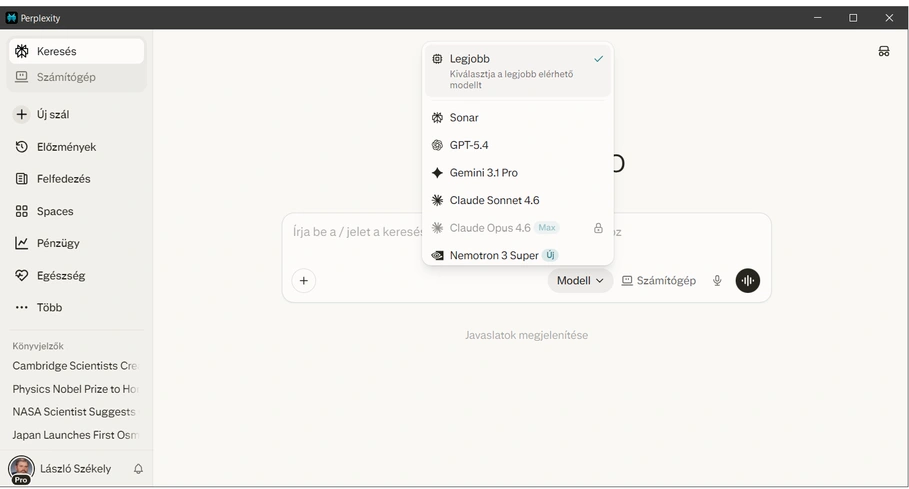Click the Perplexity logo in title bar

pyautogui.click(x=12, y=18)
